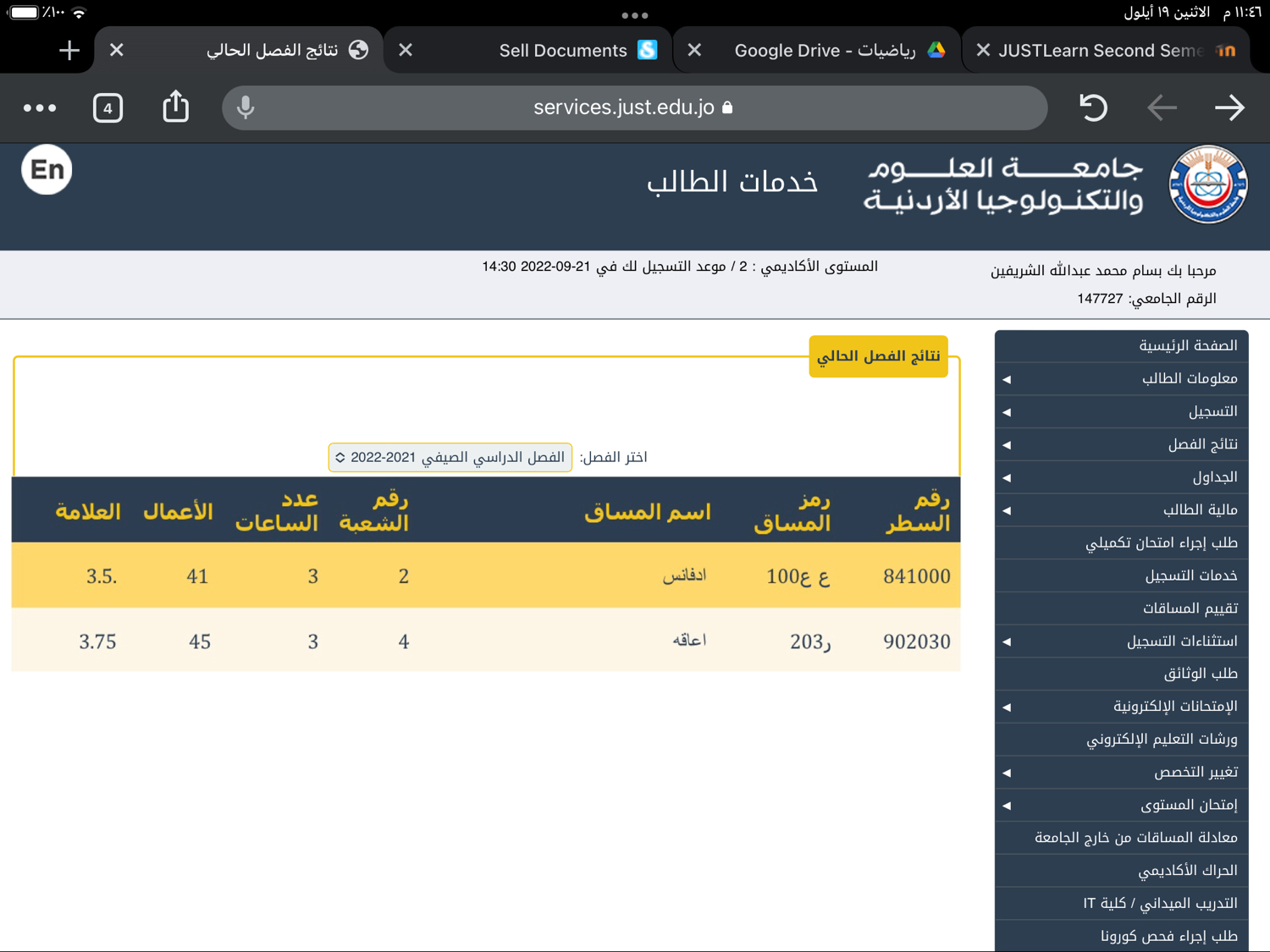Open الصفحة الرئيسية from the sidebar
This screenshot has width=1270, height=952.
pos(1121,345)
